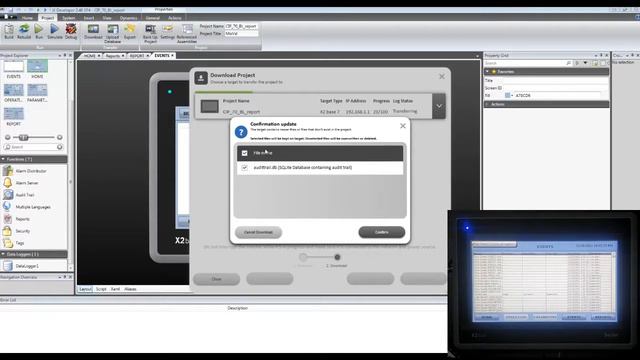This screenshot has height=360, width=640.
Task: Click the Rebuild icon
Action: tap(24, 31)
